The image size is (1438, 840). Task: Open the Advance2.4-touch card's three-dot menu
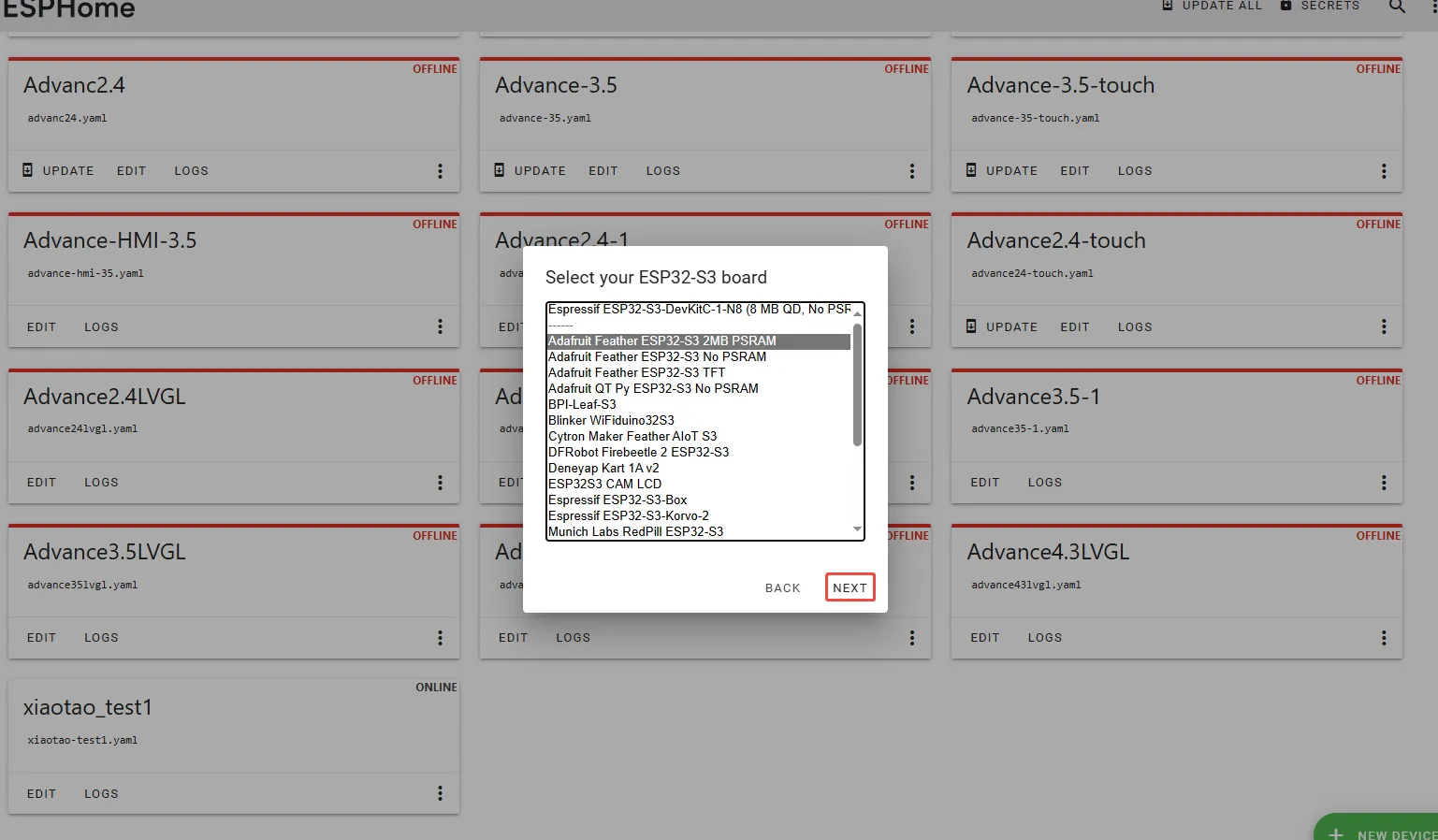coord(1384,326)
